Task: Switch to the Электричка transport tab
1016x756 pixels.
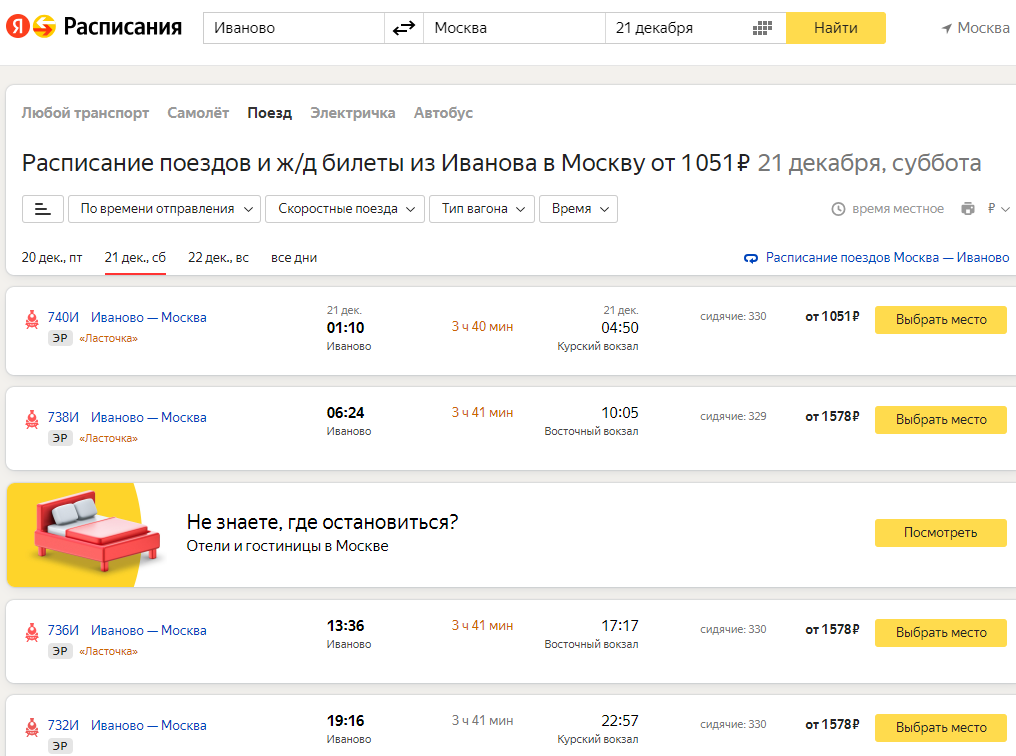Action: (352, 113)
